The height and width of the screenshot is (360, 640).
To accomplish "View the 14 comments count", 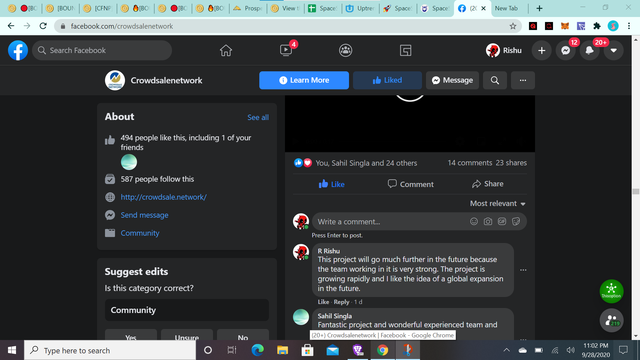I will pos(470,163).
